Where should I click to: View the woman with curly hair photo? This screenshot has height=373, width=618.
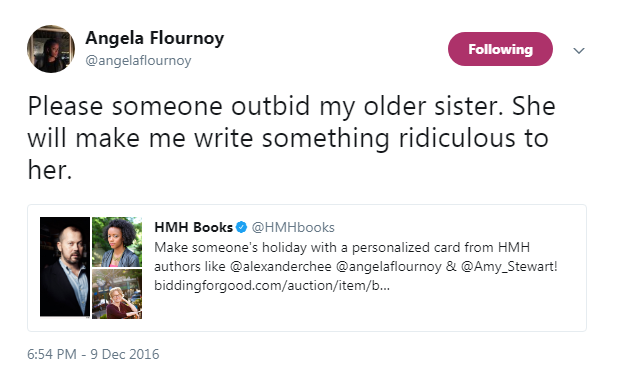(x=117, y=242)
